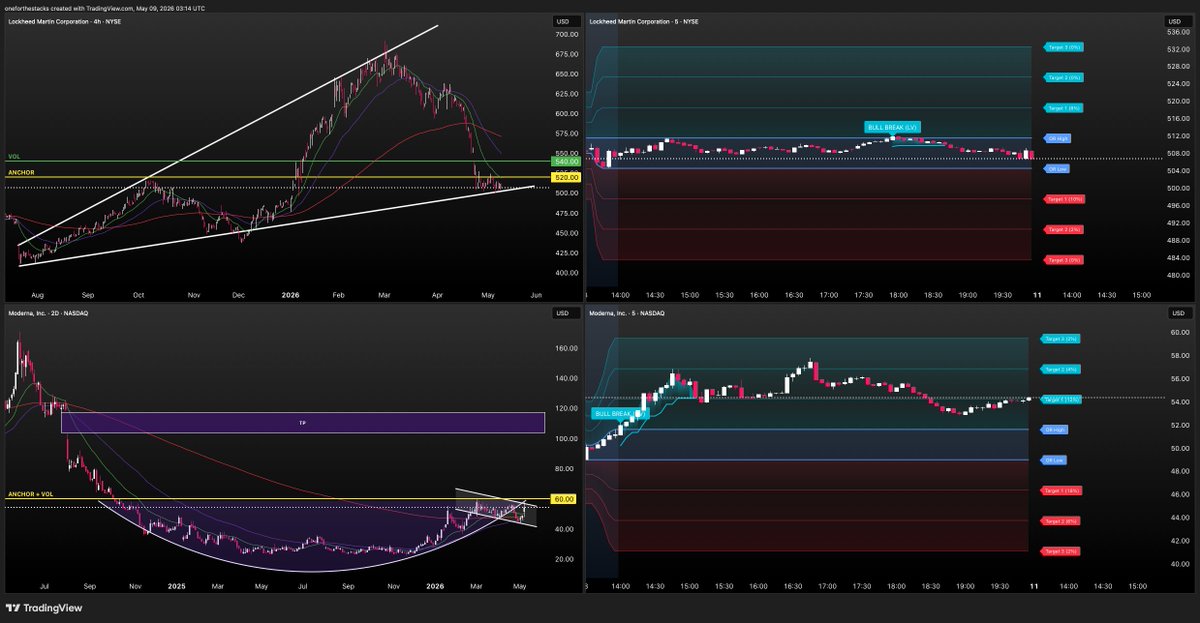Click the 536.00 price level on Lockheed 5-minute axis
The width and height of the screenshot is (1200, 623).
[1176, 31]
